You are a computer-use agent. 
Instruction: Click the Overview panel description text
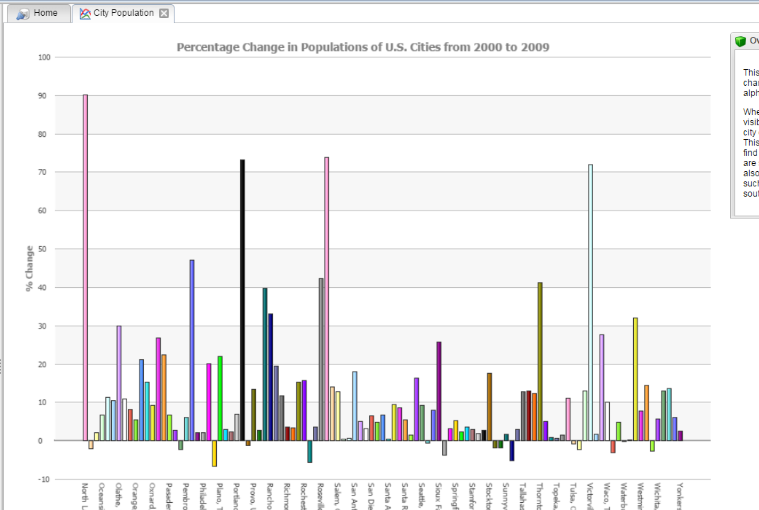[x=750, y=130]
